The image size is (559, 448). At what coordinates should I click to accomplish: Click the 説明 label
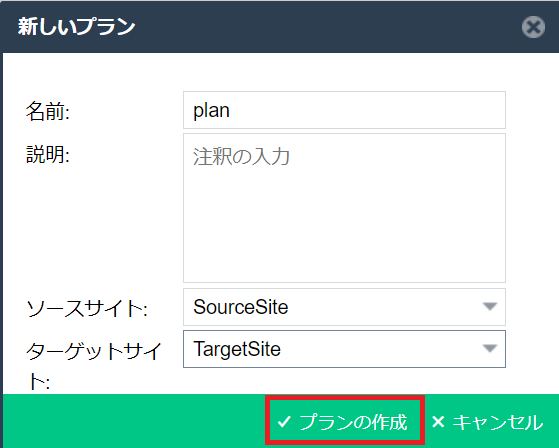coord(47,154)
